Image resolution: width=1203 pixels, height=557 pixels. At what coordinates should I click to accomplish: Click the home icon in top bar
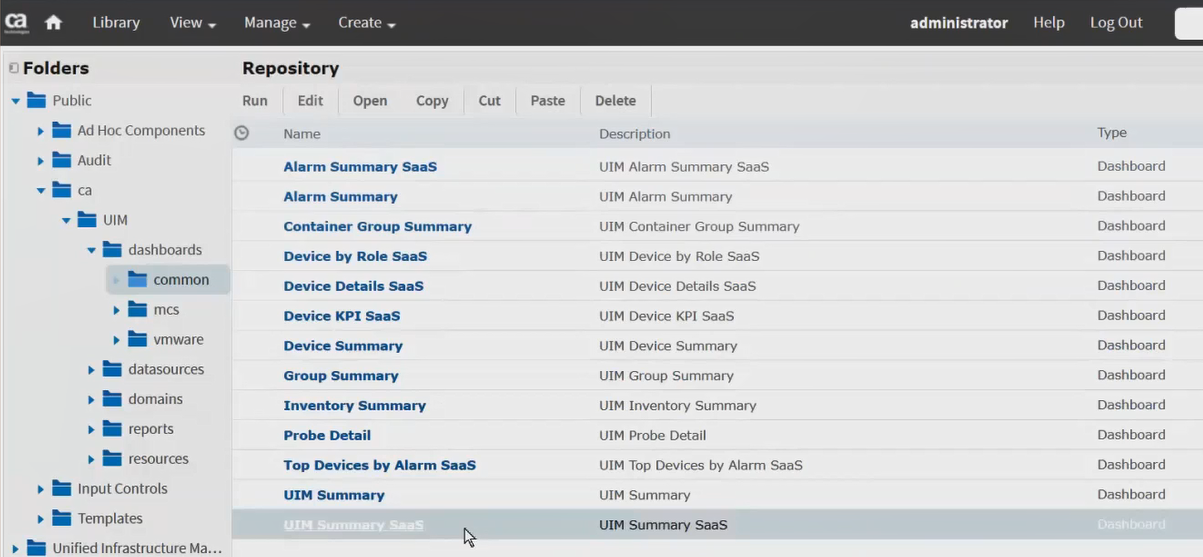coord(53,22)
